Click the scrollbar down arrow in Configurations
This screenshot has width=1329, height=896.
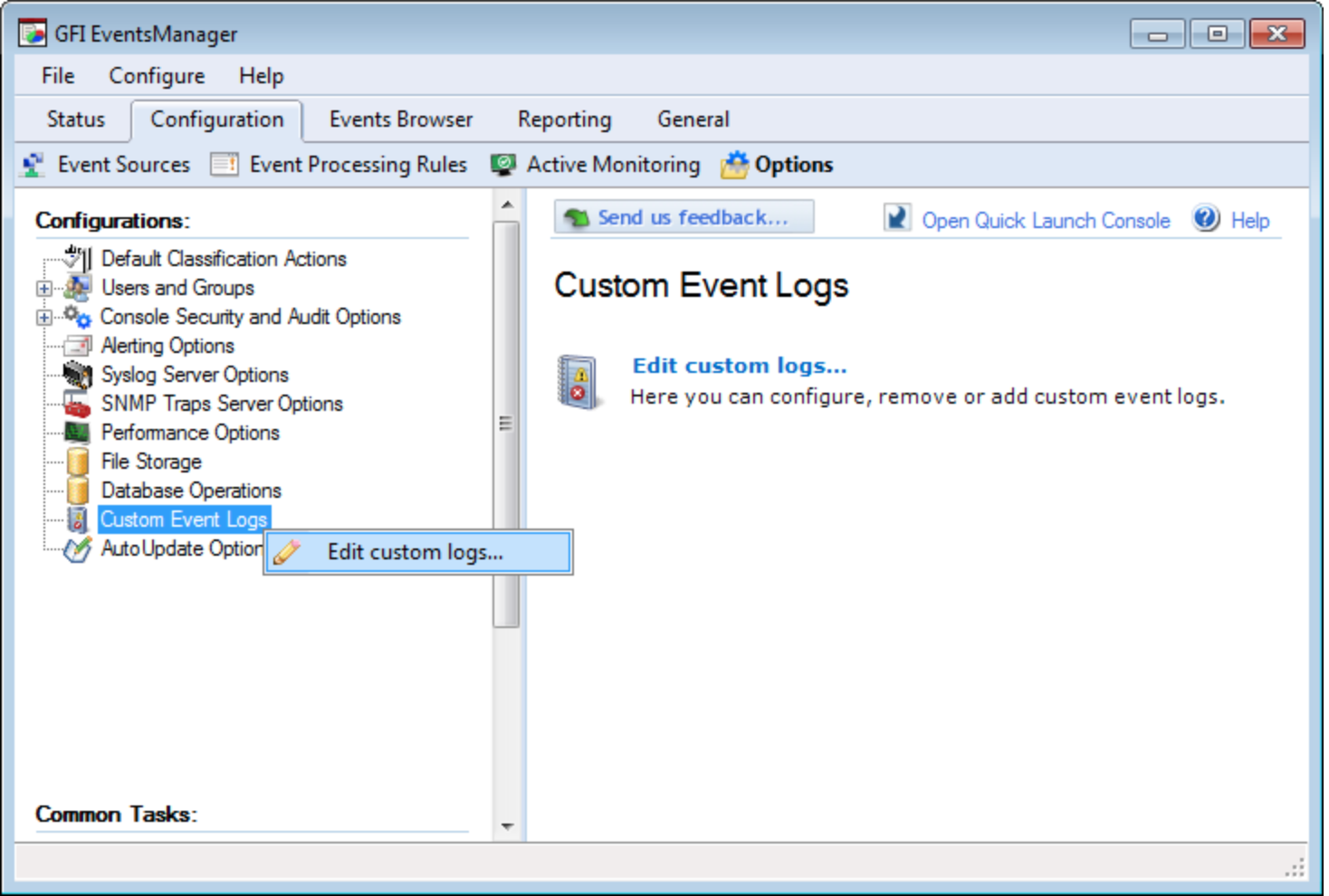(507, 825)
